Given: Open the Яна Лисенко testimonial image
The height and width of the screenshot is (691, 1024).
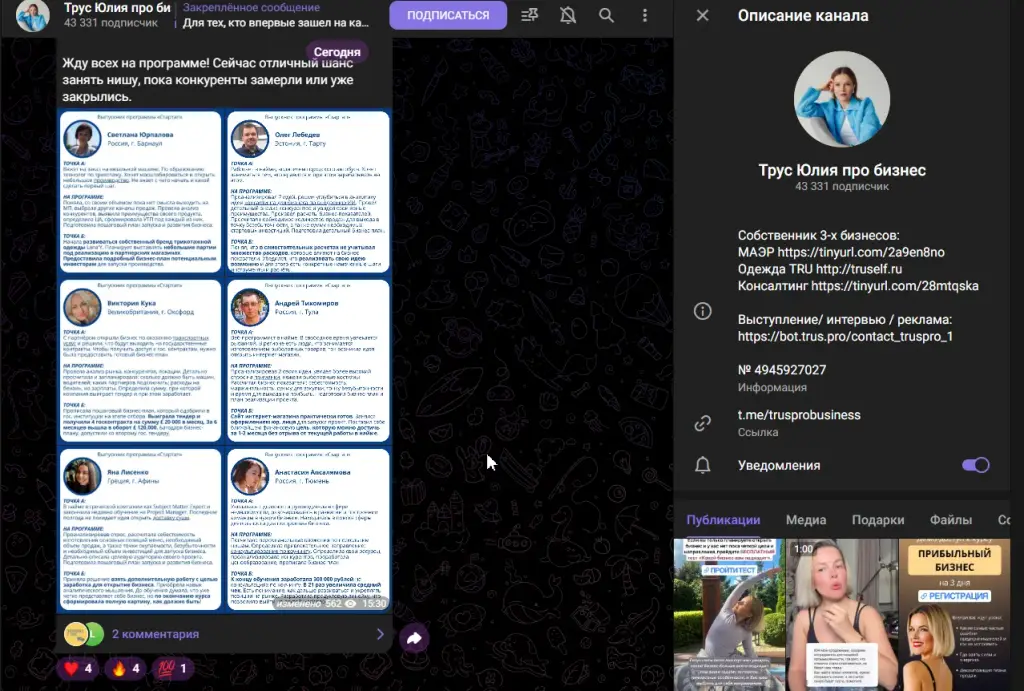Looking at the screenshot, I should (140, 530).
